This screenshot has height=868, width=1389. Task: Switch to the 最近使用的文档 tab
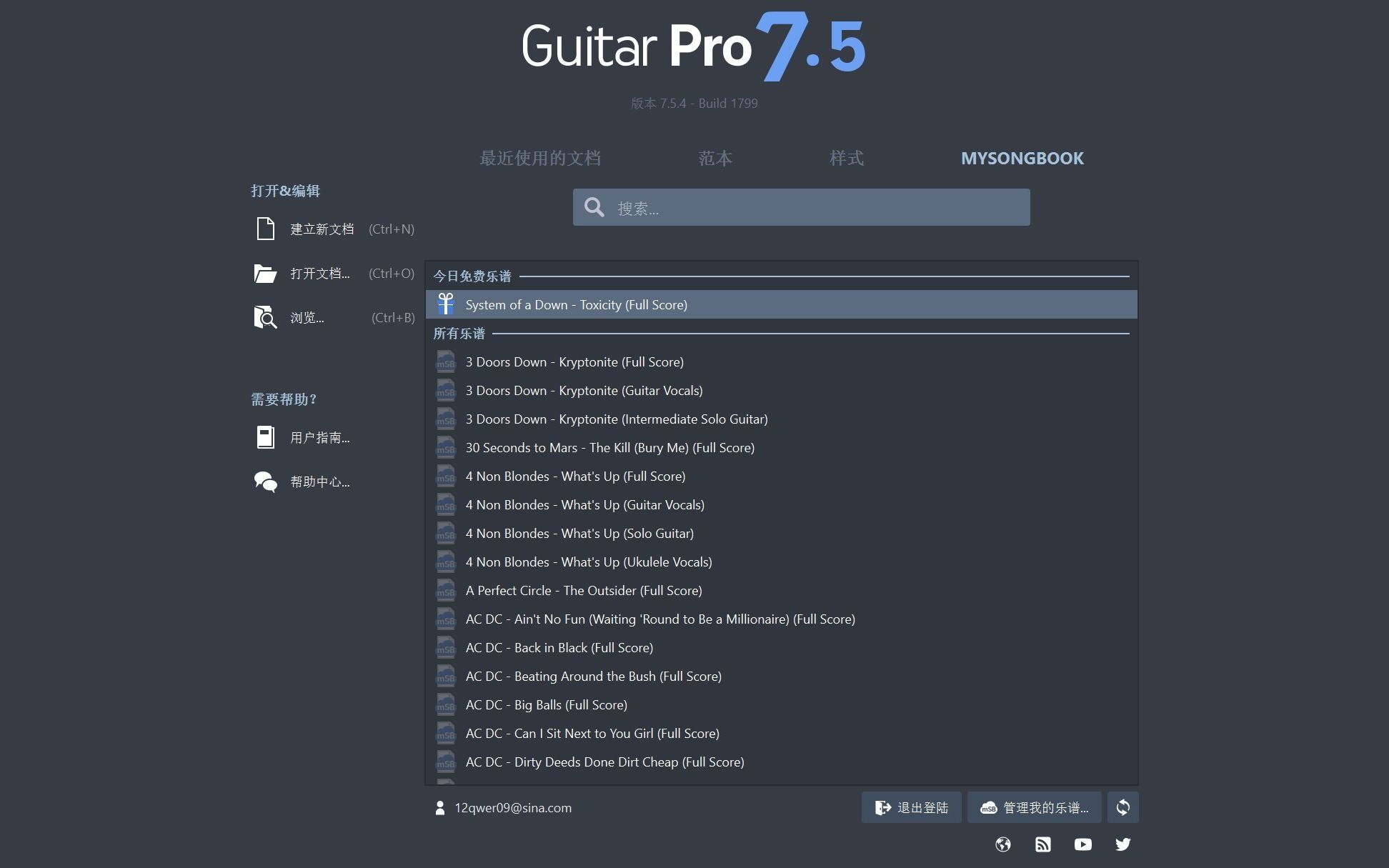pyautogui.click(x=540, y=158)
